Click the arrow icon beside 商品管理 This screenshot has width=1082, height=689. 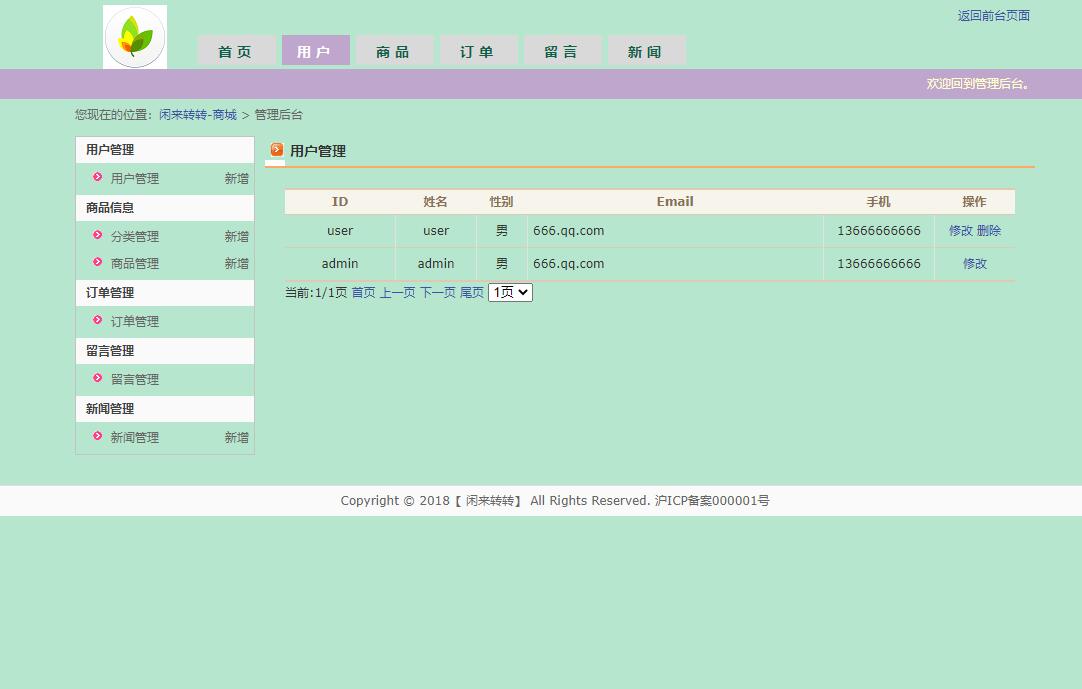pyautogui.click(x=97, y=263)
